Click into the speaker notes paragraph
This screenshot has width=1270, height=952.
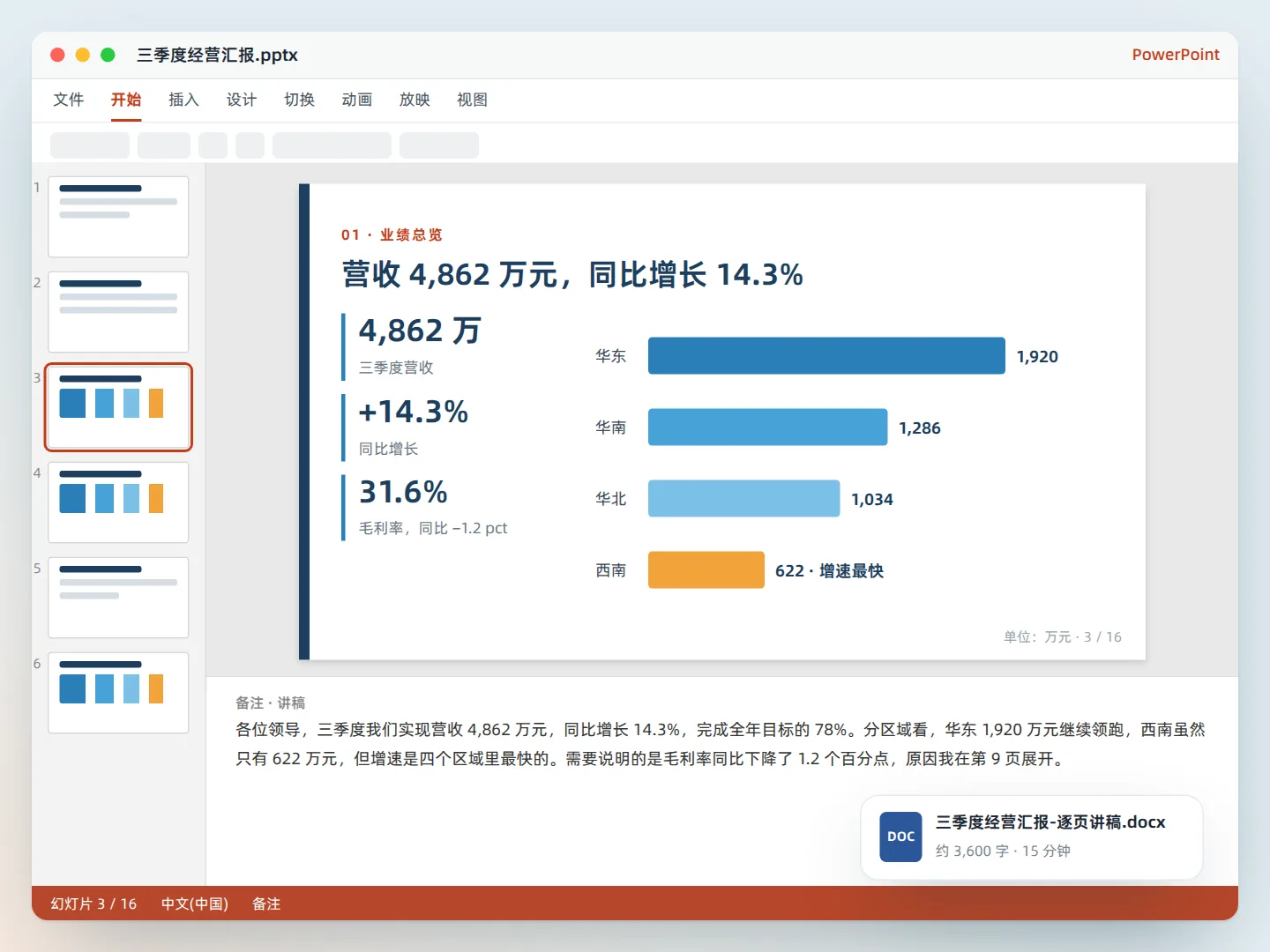click(x=720, y=744)
